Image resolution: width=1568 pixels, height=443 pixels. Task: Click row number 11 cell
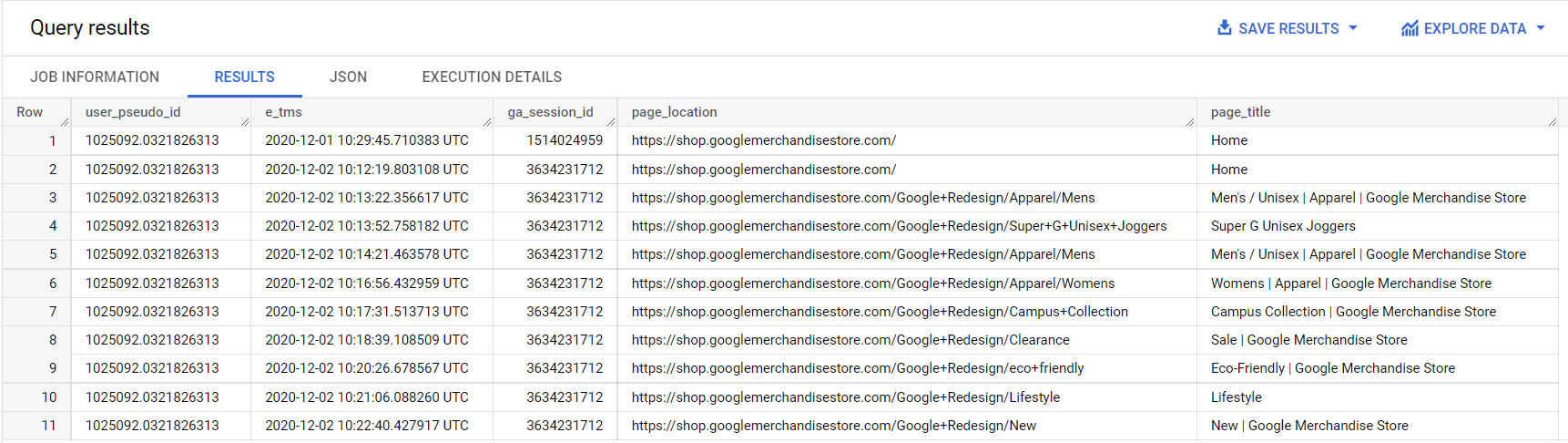coord(48,426)
